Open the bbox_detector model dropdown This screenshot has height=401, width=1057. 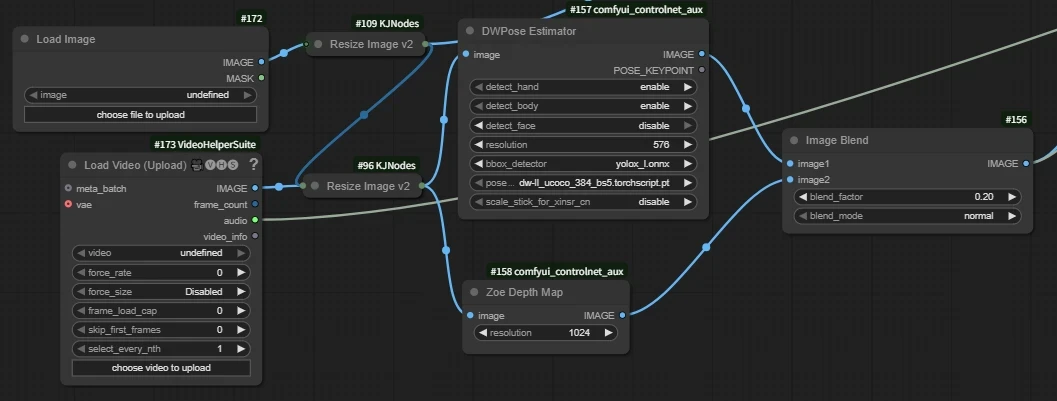585,164
